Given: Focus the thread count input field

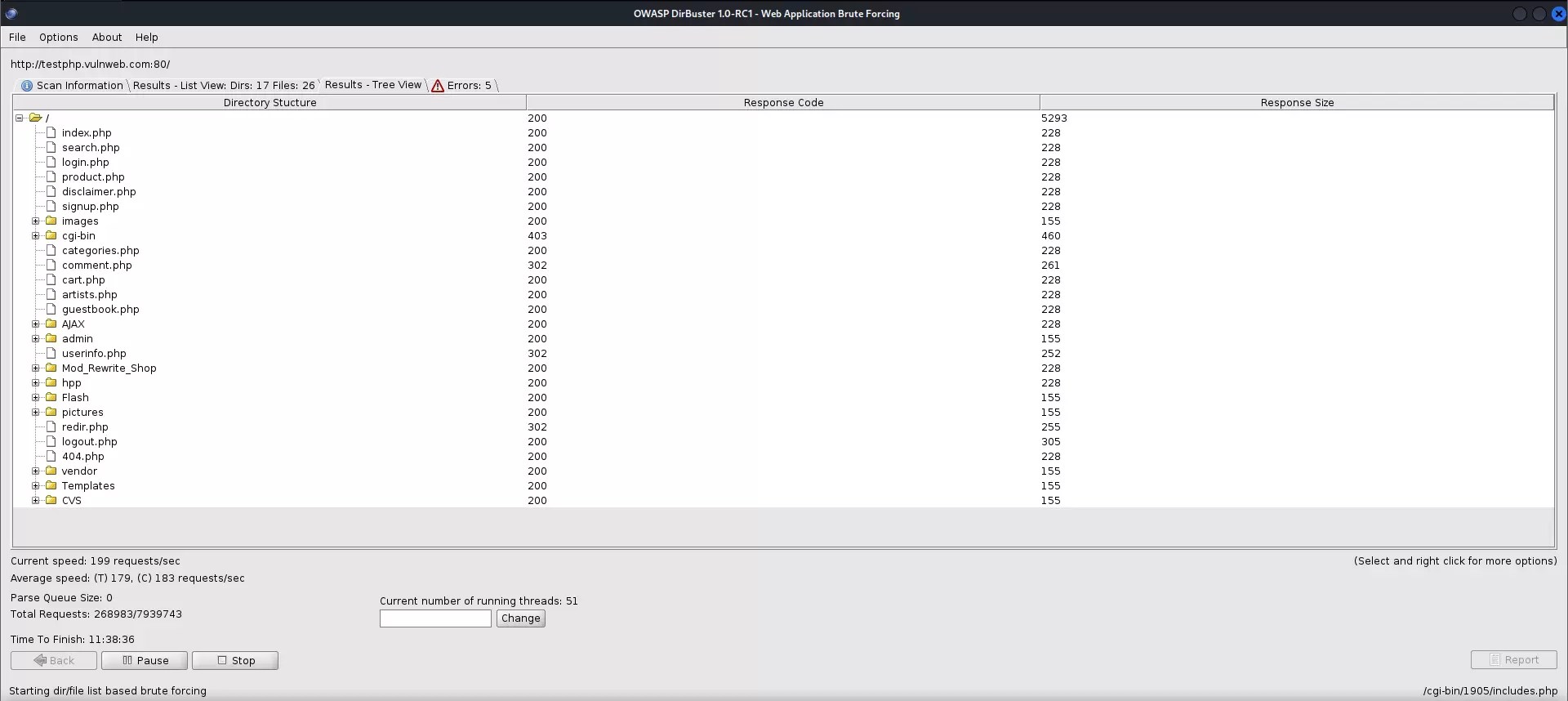Looking at the screenshot, I should pos(435,618).
